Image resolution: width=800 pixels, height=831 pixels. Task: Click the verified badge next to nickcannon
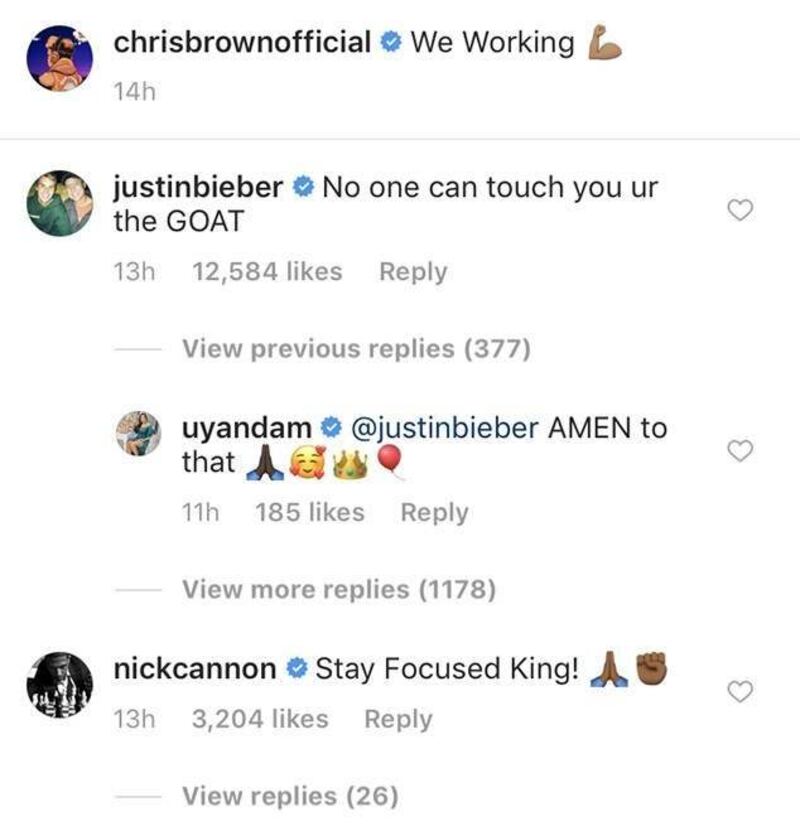[x=297, y=668]
